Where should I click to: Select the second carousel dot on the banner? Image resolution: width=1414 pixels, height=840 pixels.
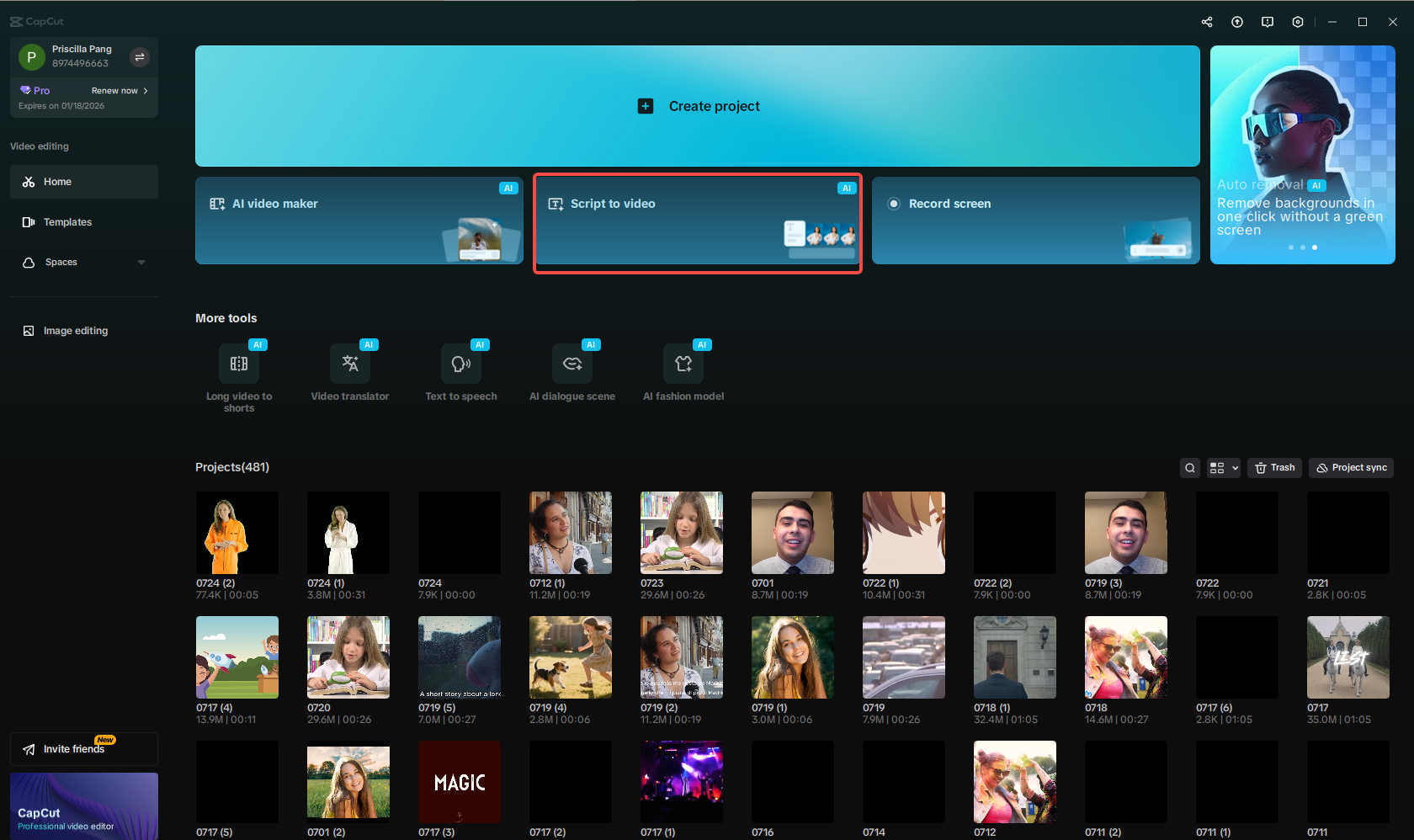1303,247
